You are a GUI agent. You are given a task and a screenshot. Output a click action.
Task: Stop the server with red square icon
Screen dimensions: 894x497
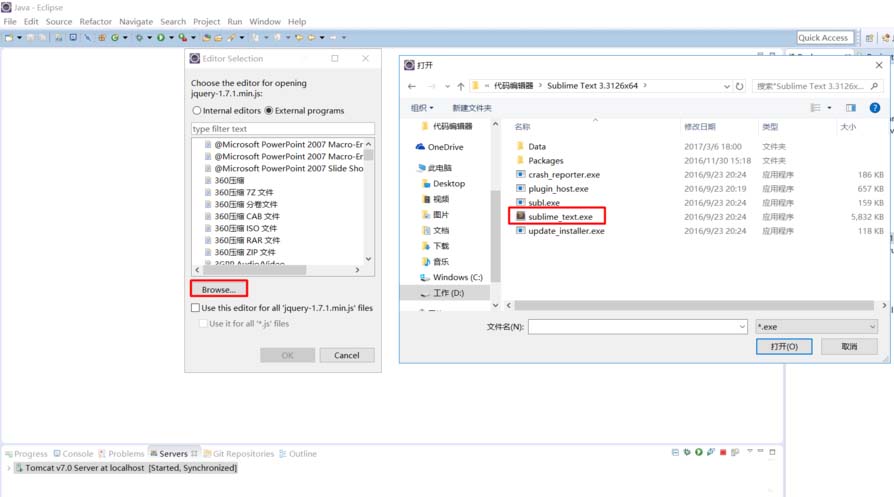[x=723, y=452]
